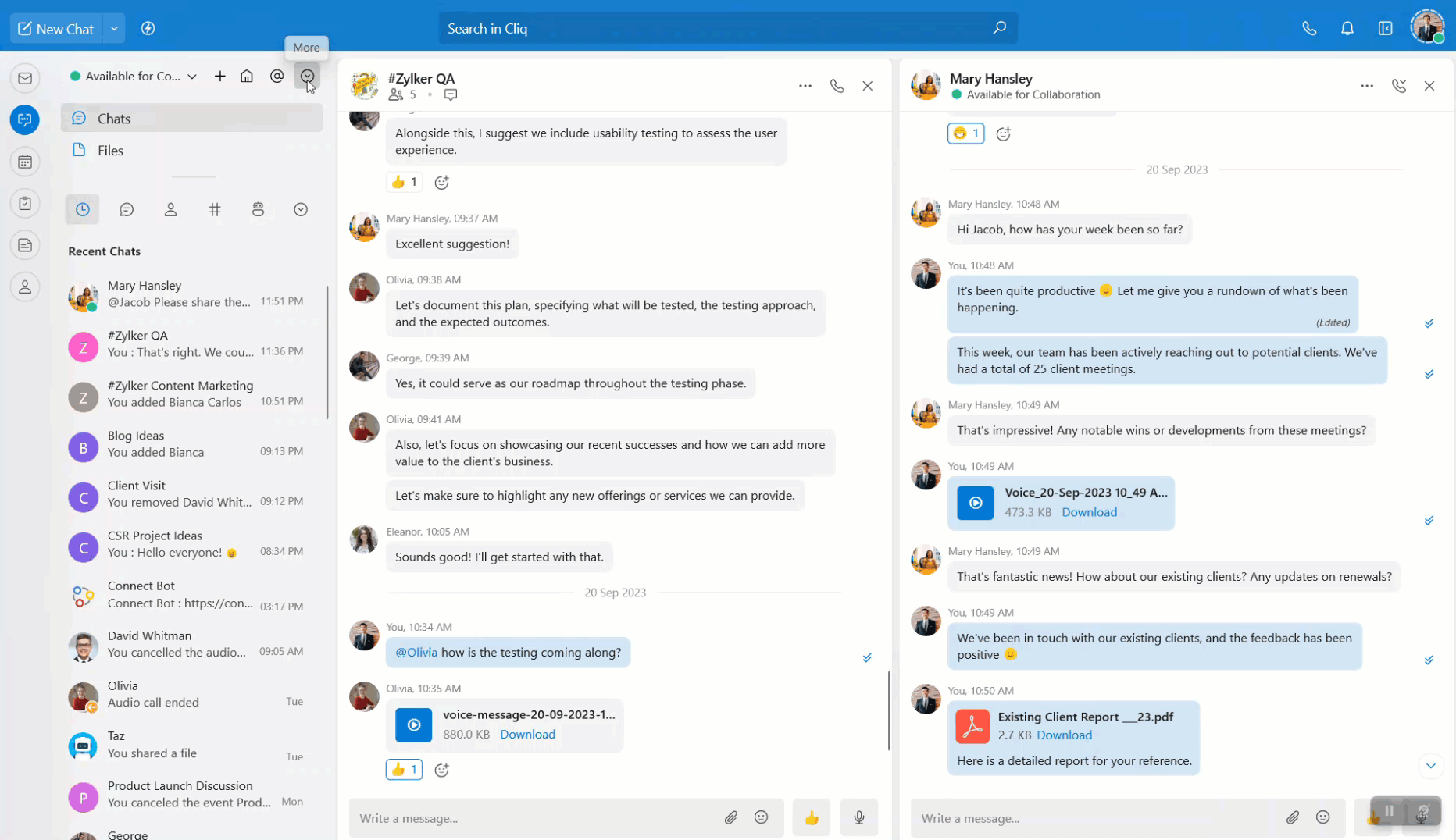The height and width of the screenshot is (840, 1456).
Task: Switch to the Recent chats clock tab
Action: pyautogui.click(x=83, y=209)
